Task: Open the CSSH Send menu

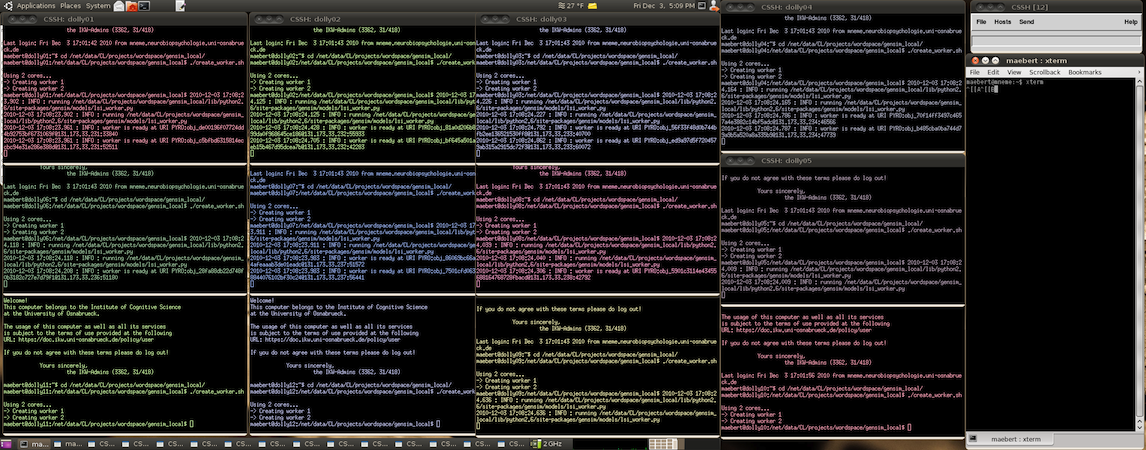Action: tap(1026, 21)
